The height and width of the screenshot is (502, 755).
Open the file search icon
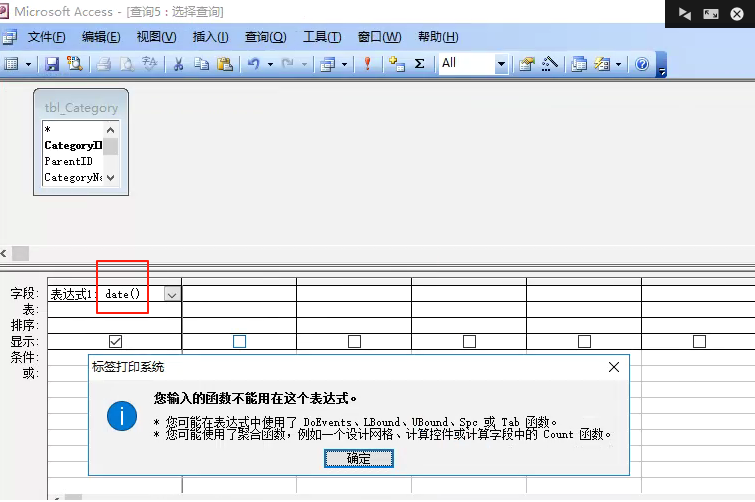click(x=75, y=64)
